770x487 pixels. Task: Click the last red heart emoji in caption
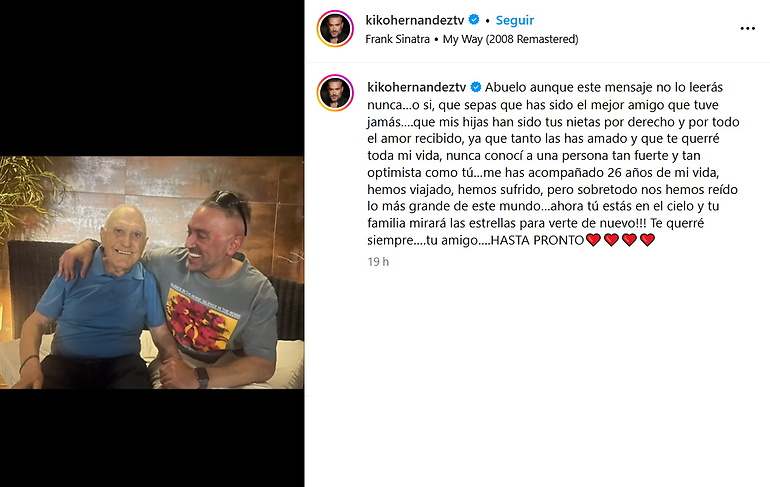pos(647,240)
